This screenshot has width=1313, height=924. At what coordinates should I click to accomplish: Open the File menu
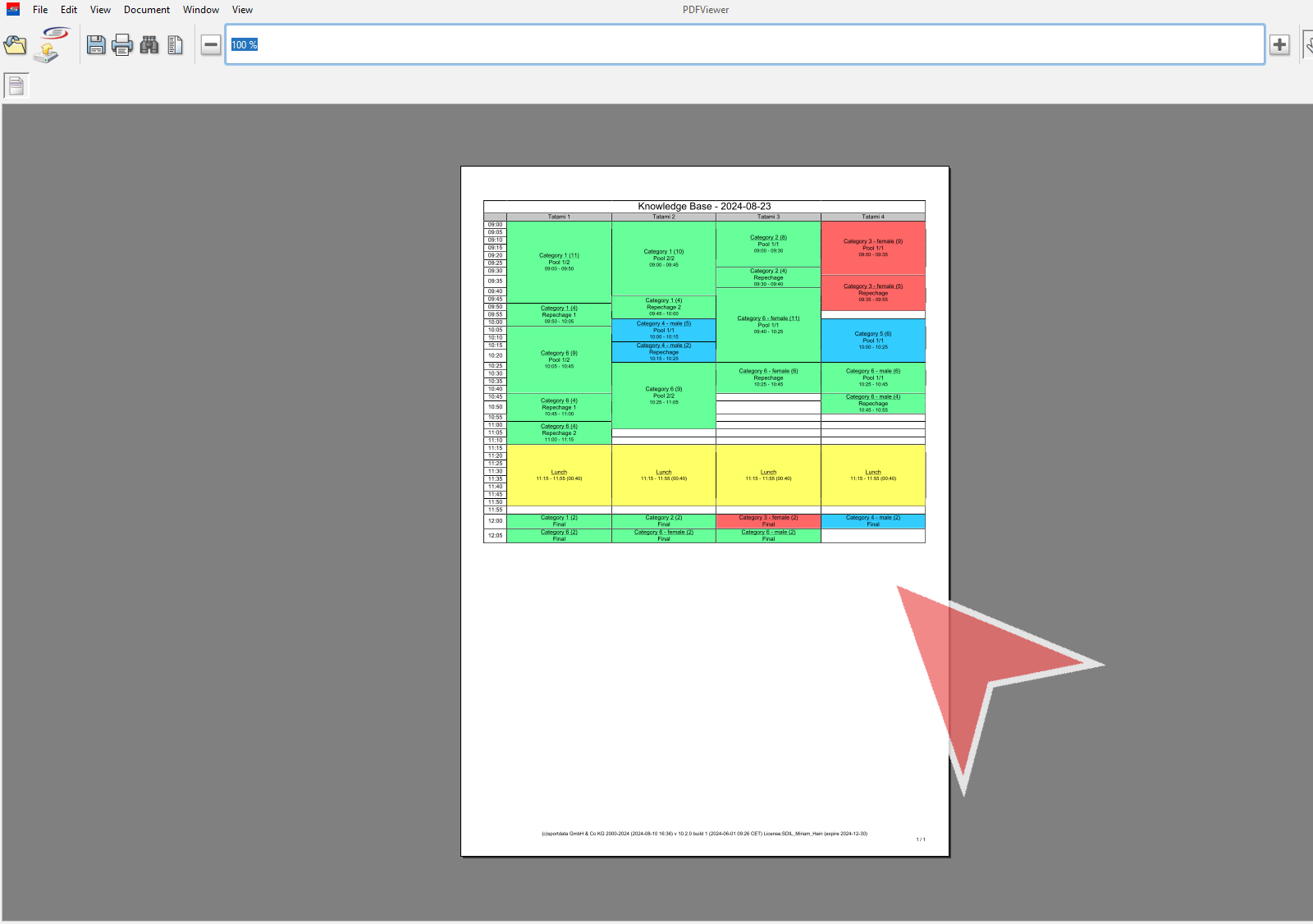tap(40, 10)
